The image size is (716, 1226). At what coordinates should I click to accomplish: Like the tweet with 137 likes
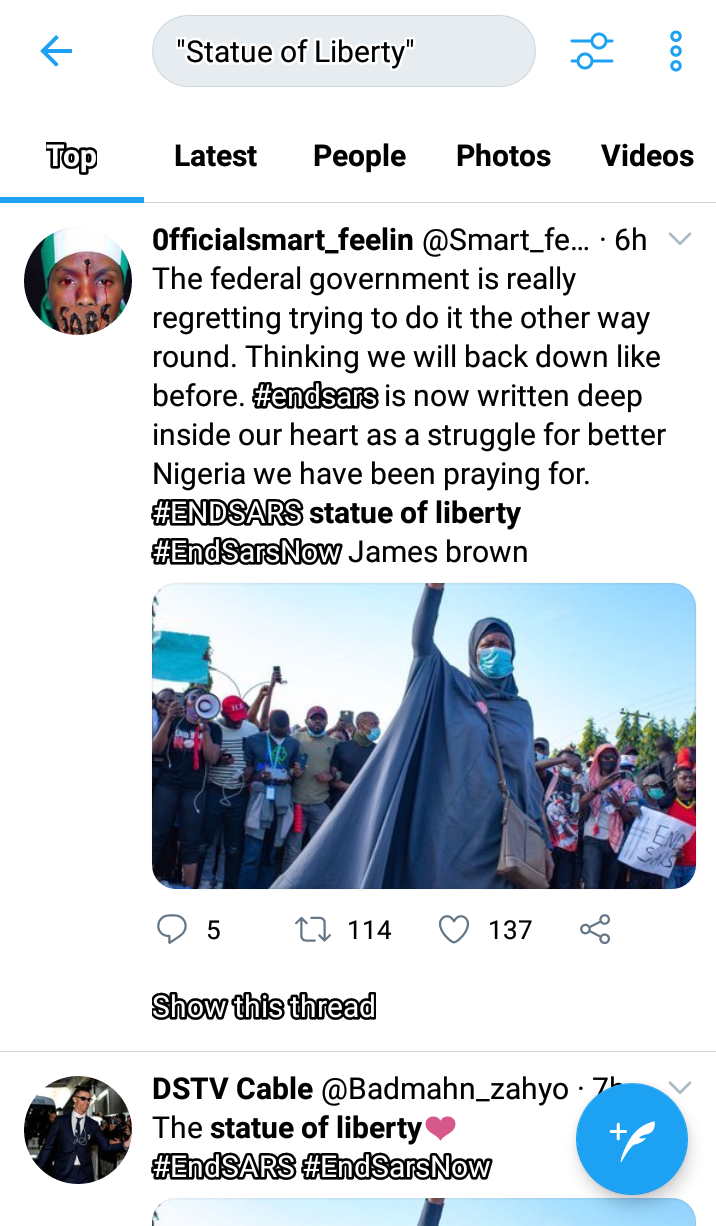[x=454, y=930]
